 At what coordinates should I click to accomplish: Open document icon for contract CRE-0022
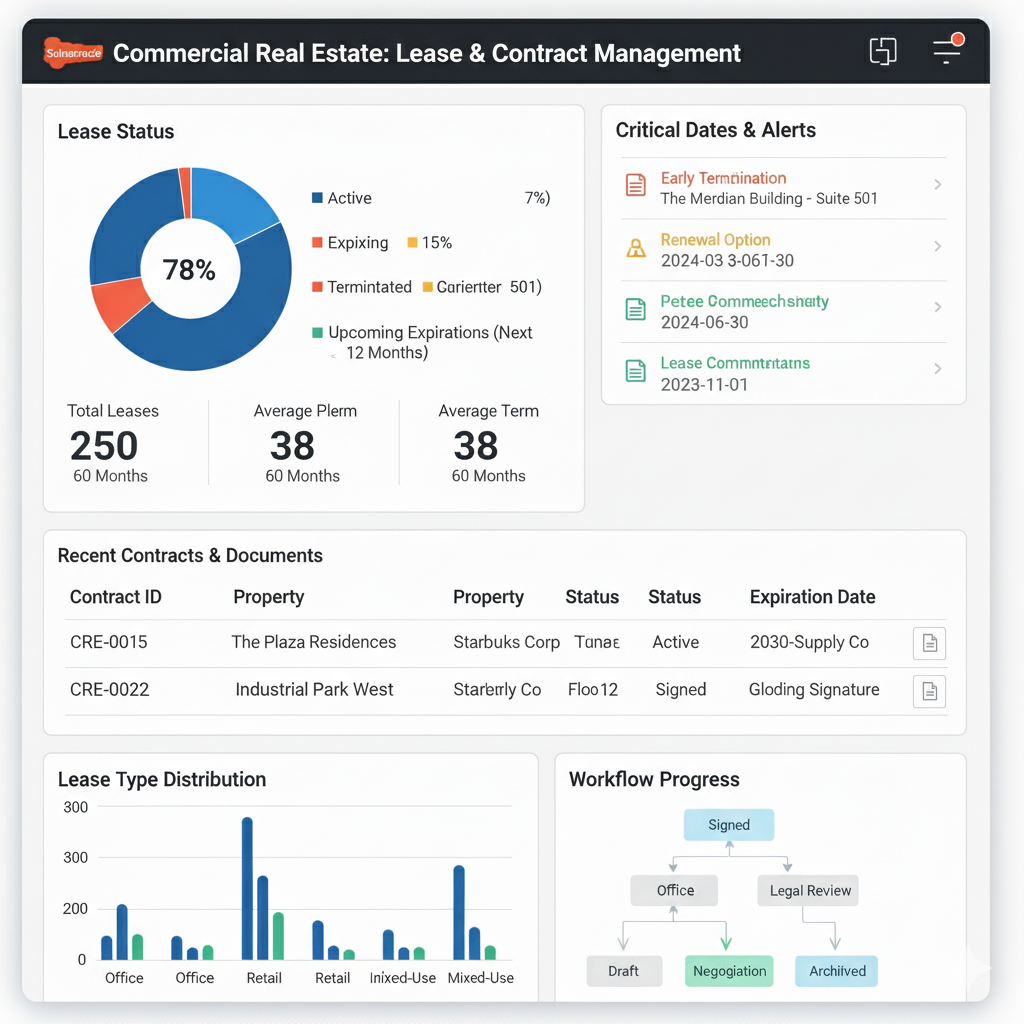click(x=929, y=691)
